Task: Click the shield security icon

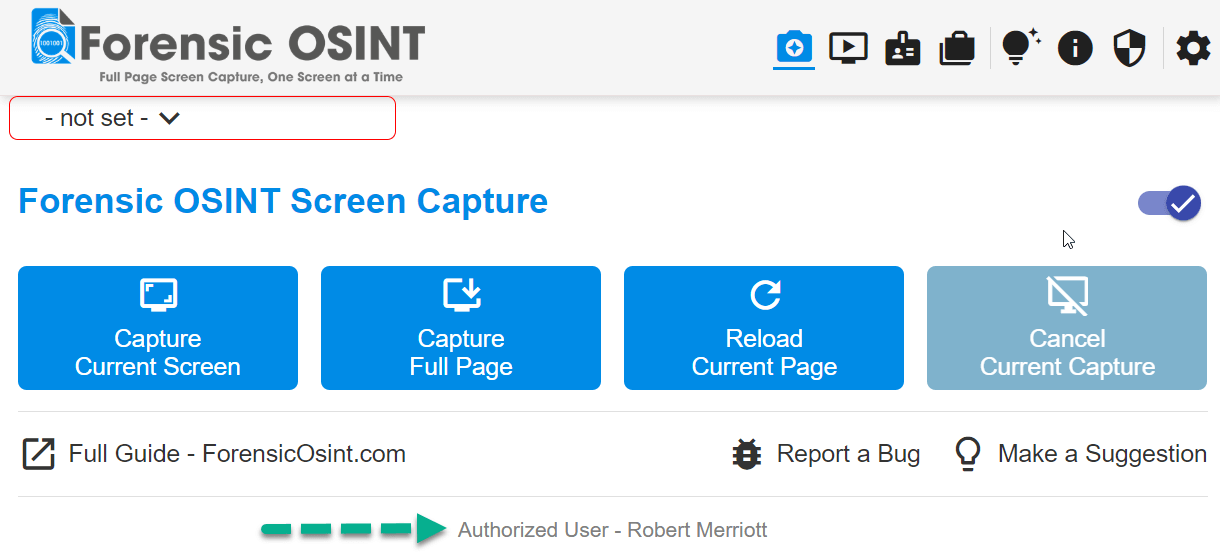Action: click(1129, 48)
